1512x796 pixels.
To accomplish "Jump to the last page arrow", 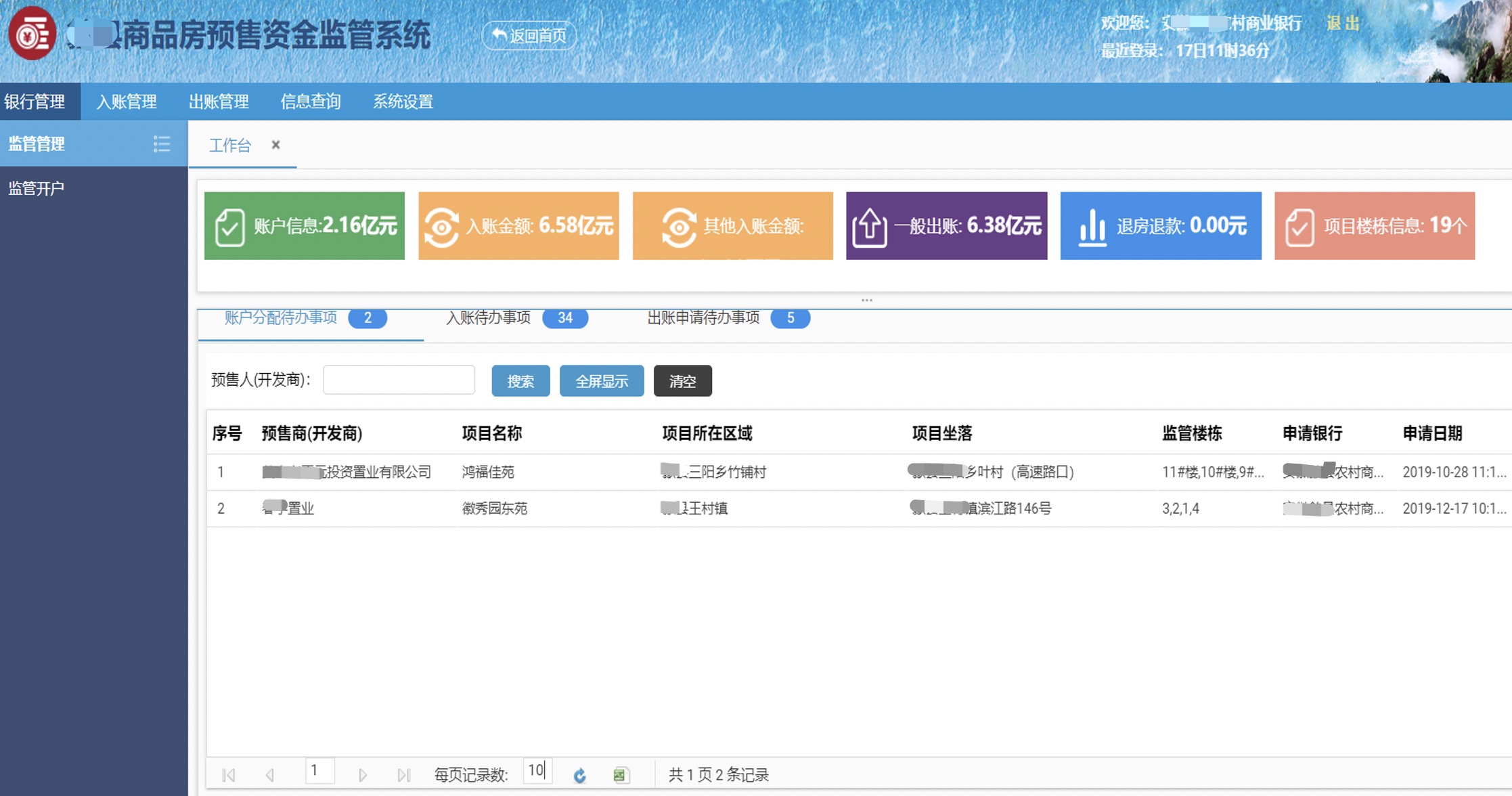I will (x=404, y=775).
